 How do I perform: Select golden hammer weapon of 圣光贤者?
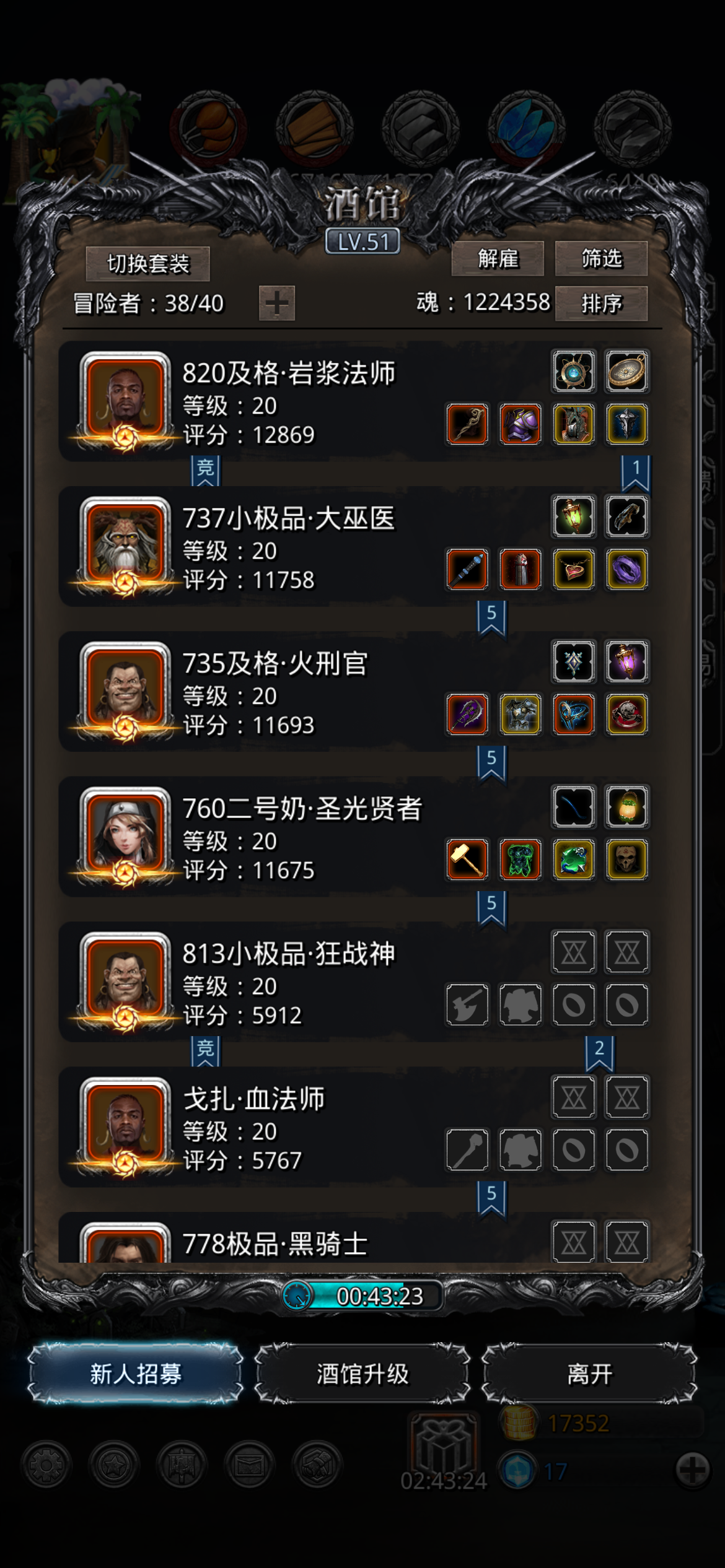(467, 860)
